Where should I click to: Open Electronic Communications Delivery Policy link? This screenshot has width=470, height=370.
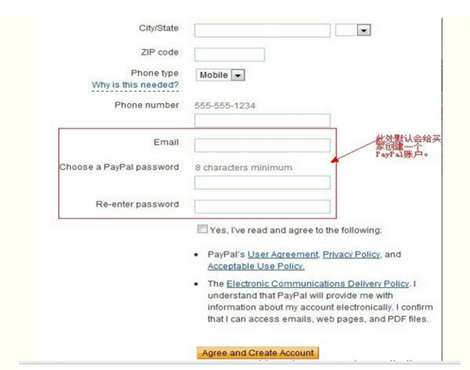point(318,284)
